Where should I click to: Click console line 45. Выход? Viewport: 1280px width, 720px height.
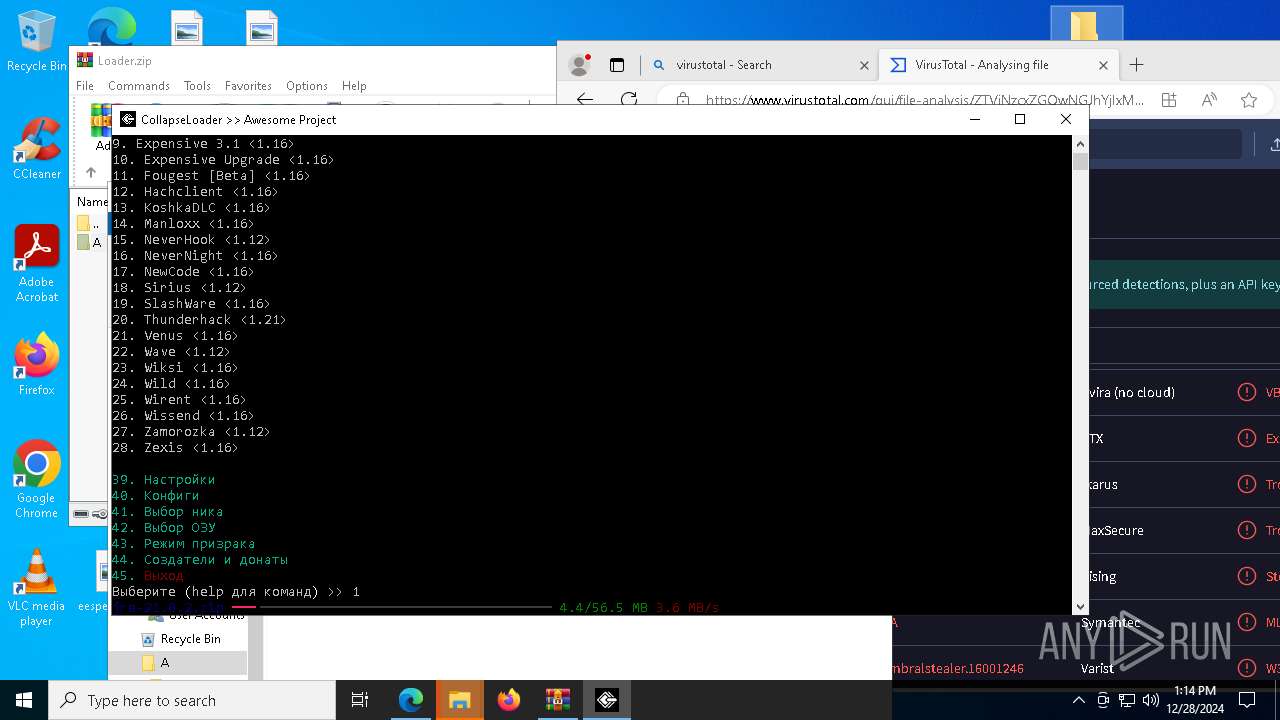(x=147, y=576)
